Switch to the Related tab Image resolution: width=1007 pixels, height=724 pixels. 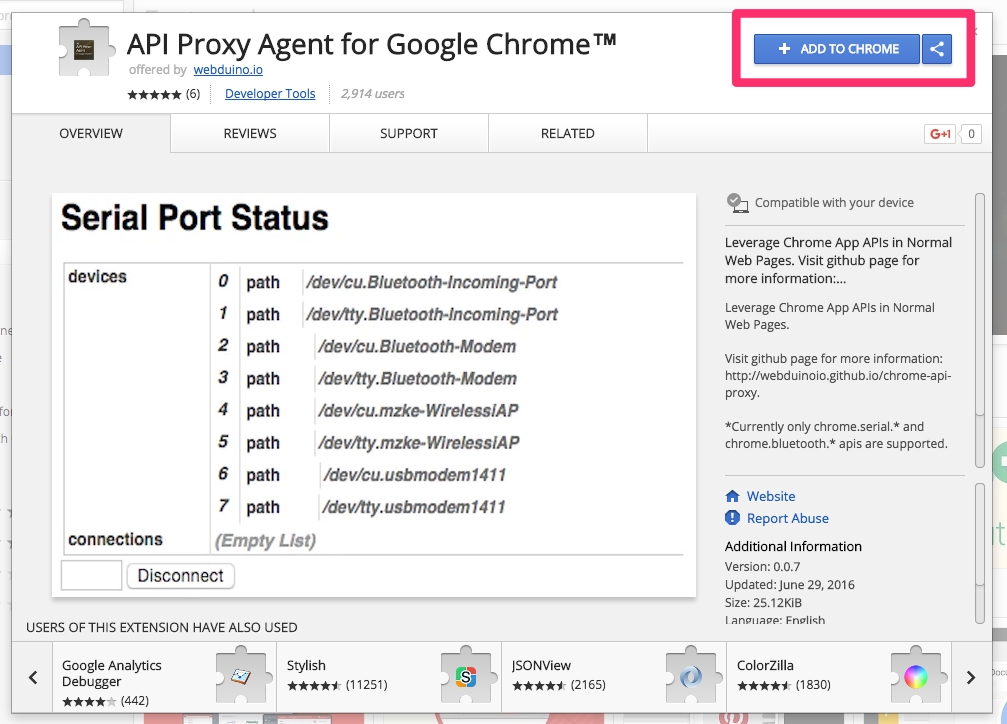[x=568, y=134]
